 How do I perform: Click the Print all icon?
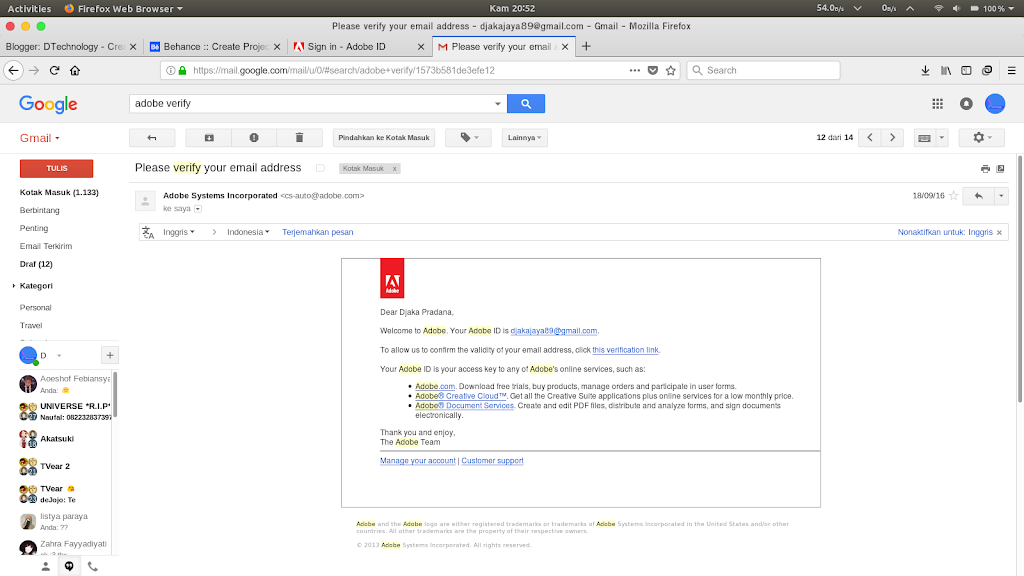click(985, 169)
